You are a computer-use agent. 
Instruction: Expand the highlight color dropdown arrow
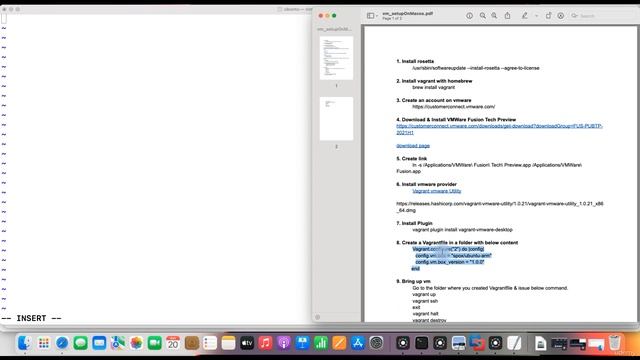point(536,16)
